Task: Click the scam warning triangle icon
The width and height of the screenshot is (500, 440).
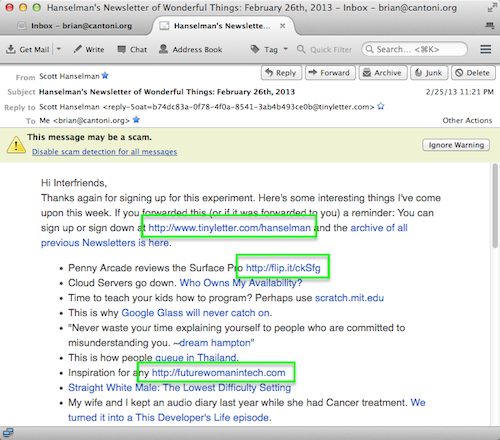Action: (x=16, y=145)
